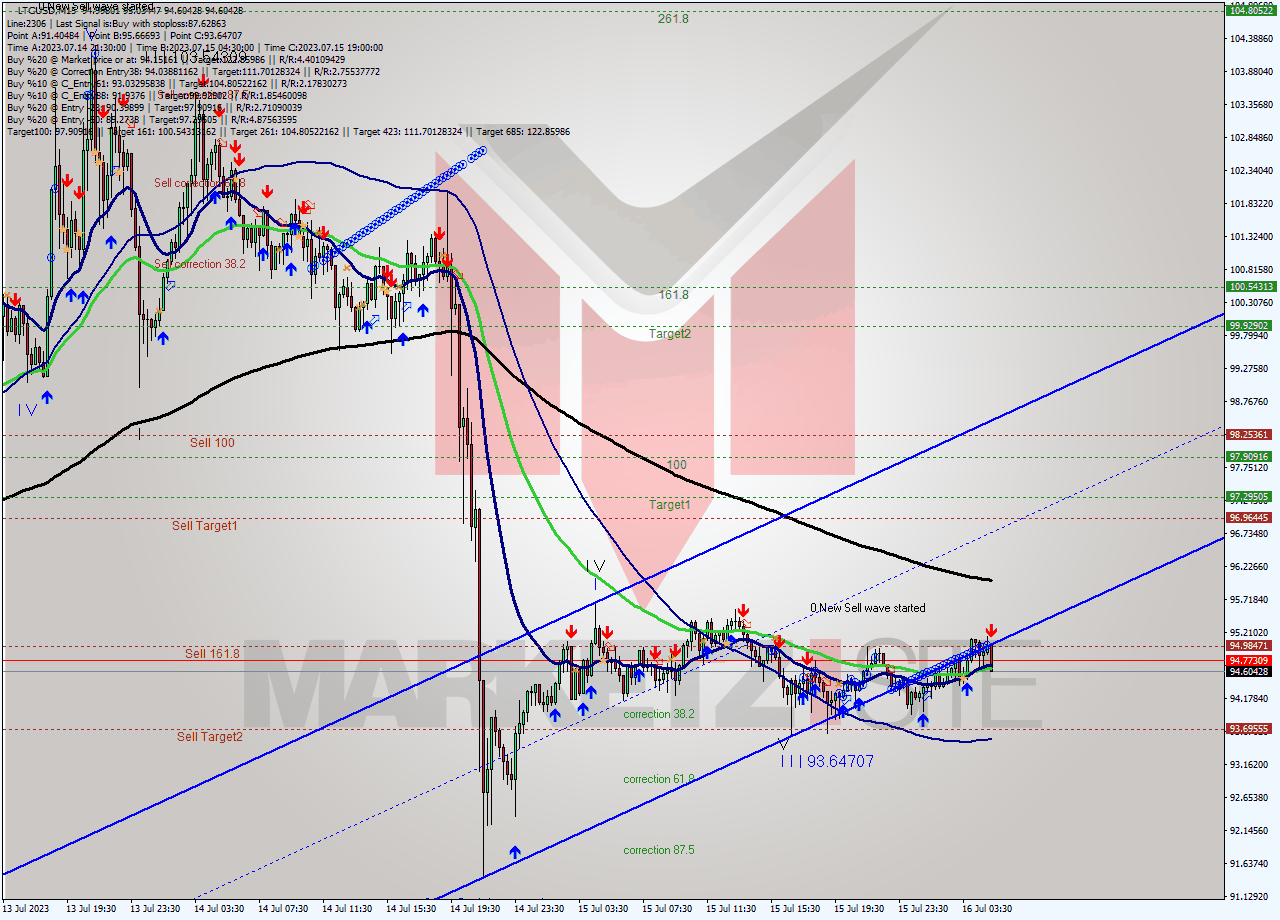
Task: Click the green 97.90916 price tag
Action: coord(1250,456)
